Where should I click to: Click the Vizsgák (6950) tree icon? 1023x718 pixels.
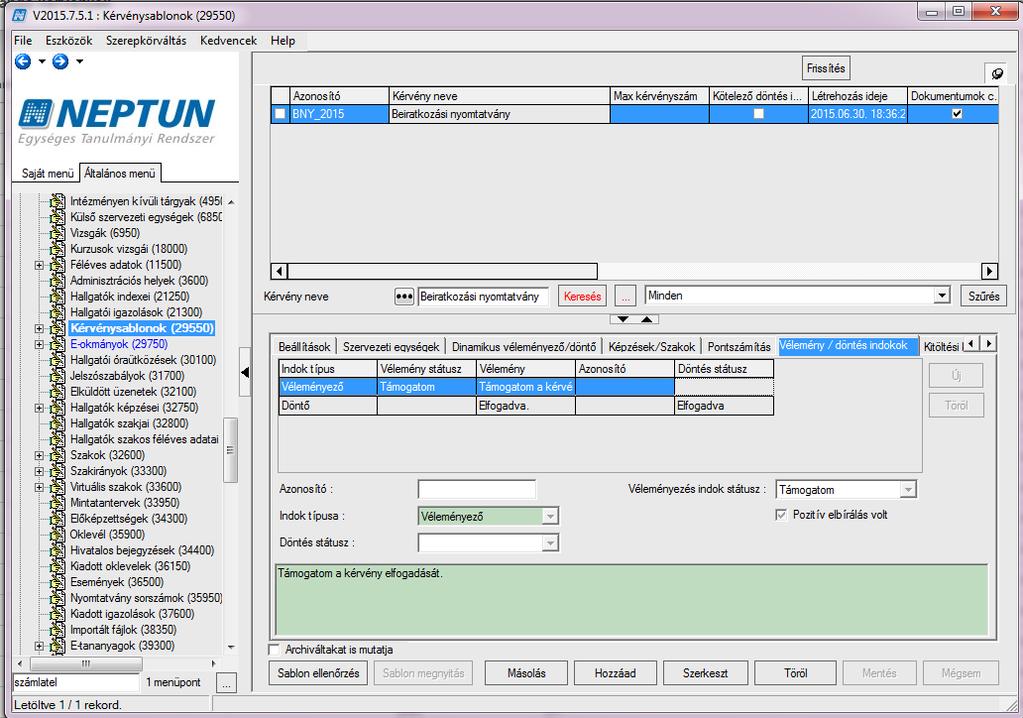point(58,233)
